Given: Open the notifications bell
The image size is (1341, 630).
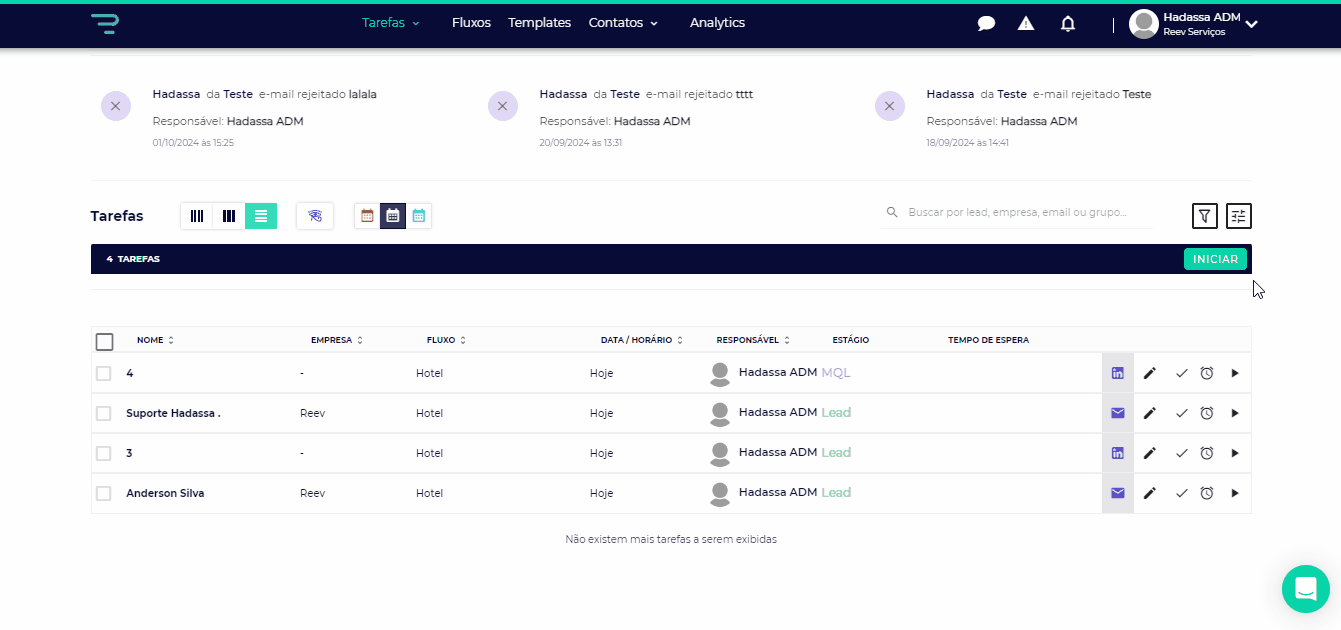Looking at the screenshot, I should click(x=1068, y=24).
